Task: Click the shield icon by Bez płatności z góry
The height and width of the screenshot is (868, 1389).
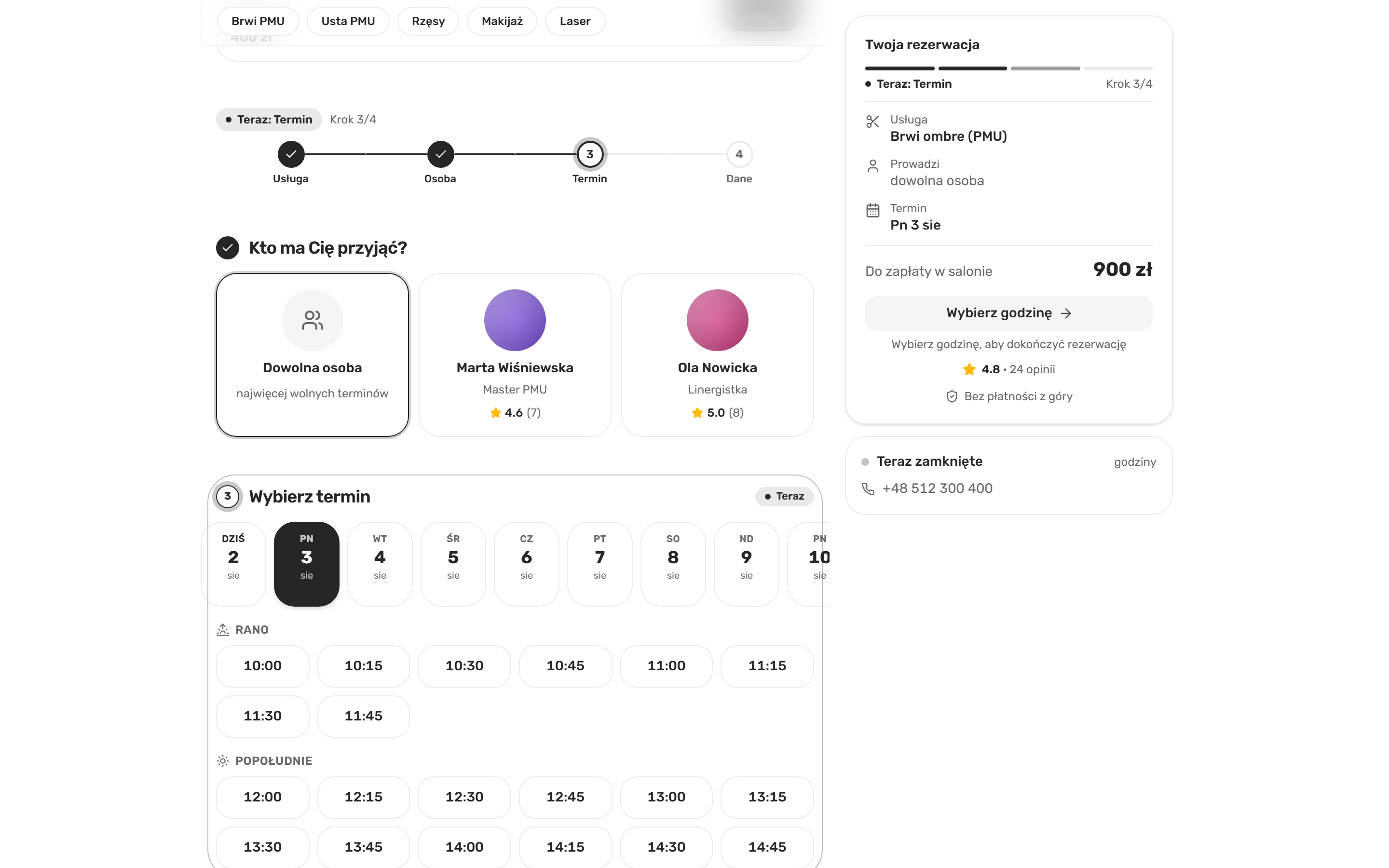Action: [x=952, y=397]
